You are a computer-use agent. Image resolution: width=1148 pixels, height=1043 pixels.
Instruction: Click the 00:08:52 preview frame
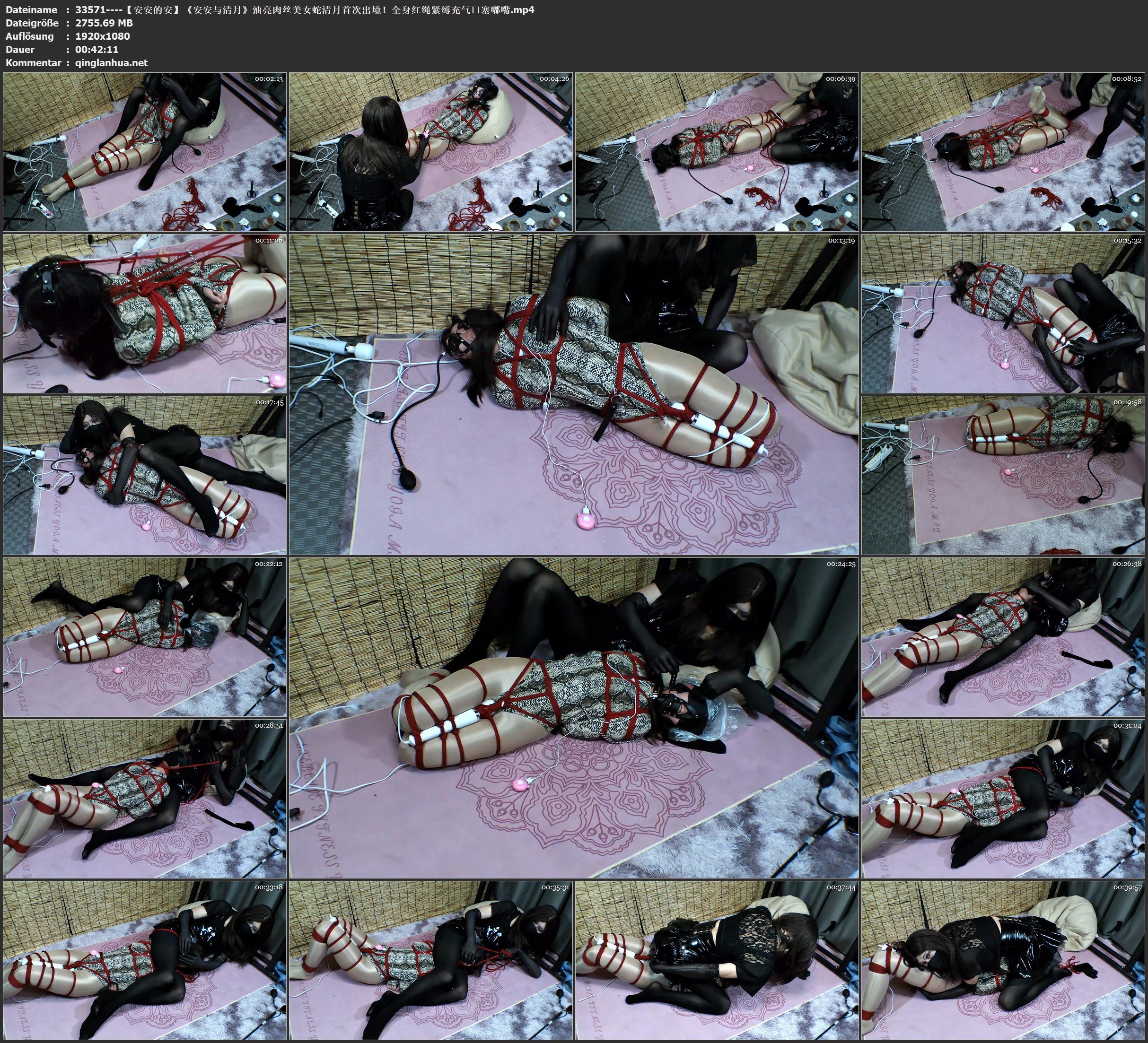tap(1003, 151)
